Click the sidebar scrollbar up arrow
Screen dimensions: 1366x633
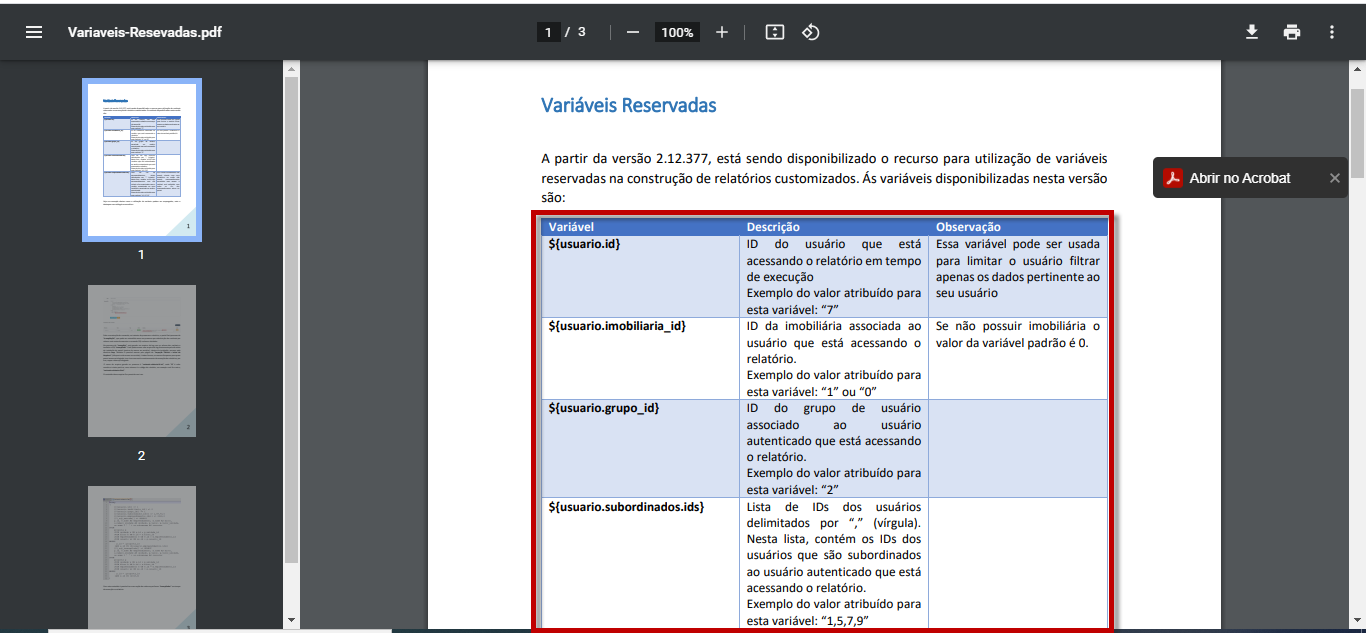tap(292, 69)
